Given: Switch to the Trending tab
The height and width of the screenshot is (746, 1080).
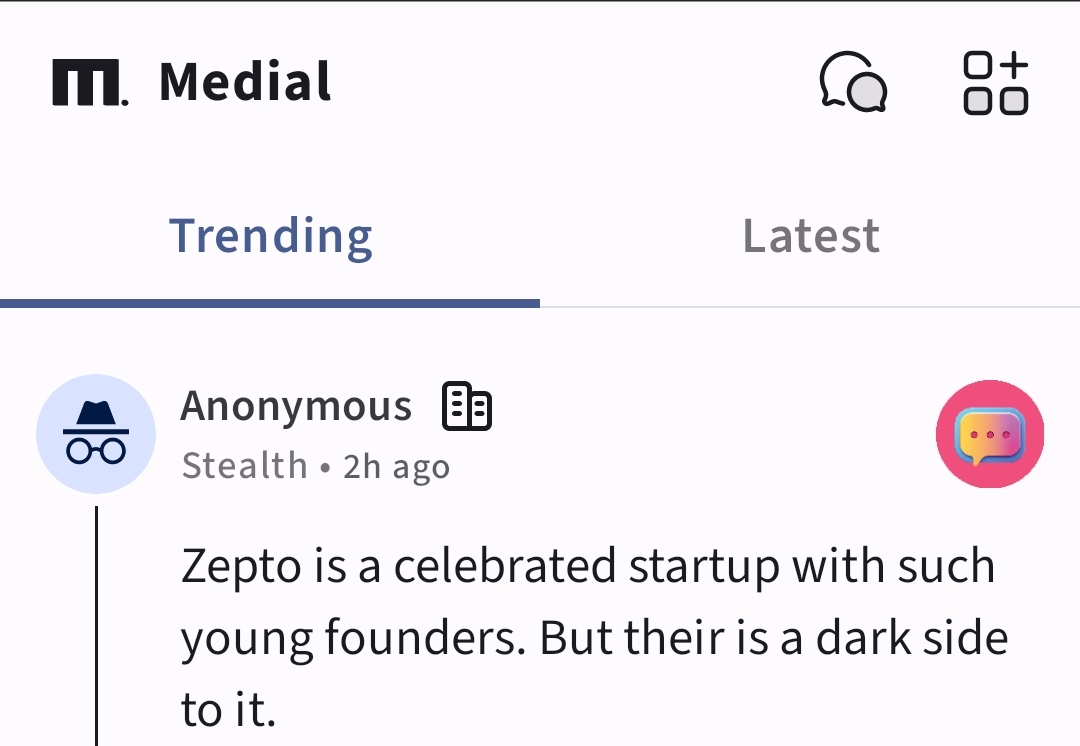Looking at the screenshot, I should 270,237.
